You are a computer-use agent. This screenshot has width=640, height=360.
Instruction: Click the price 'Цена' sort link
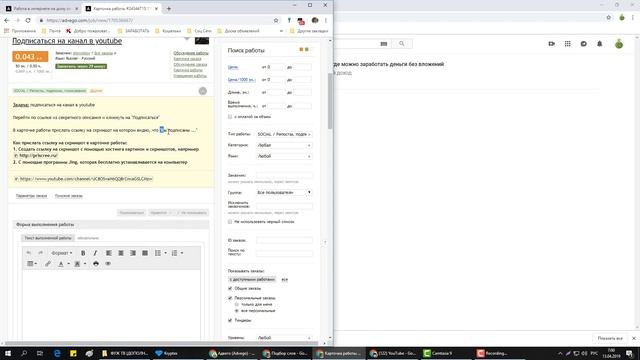233,67
